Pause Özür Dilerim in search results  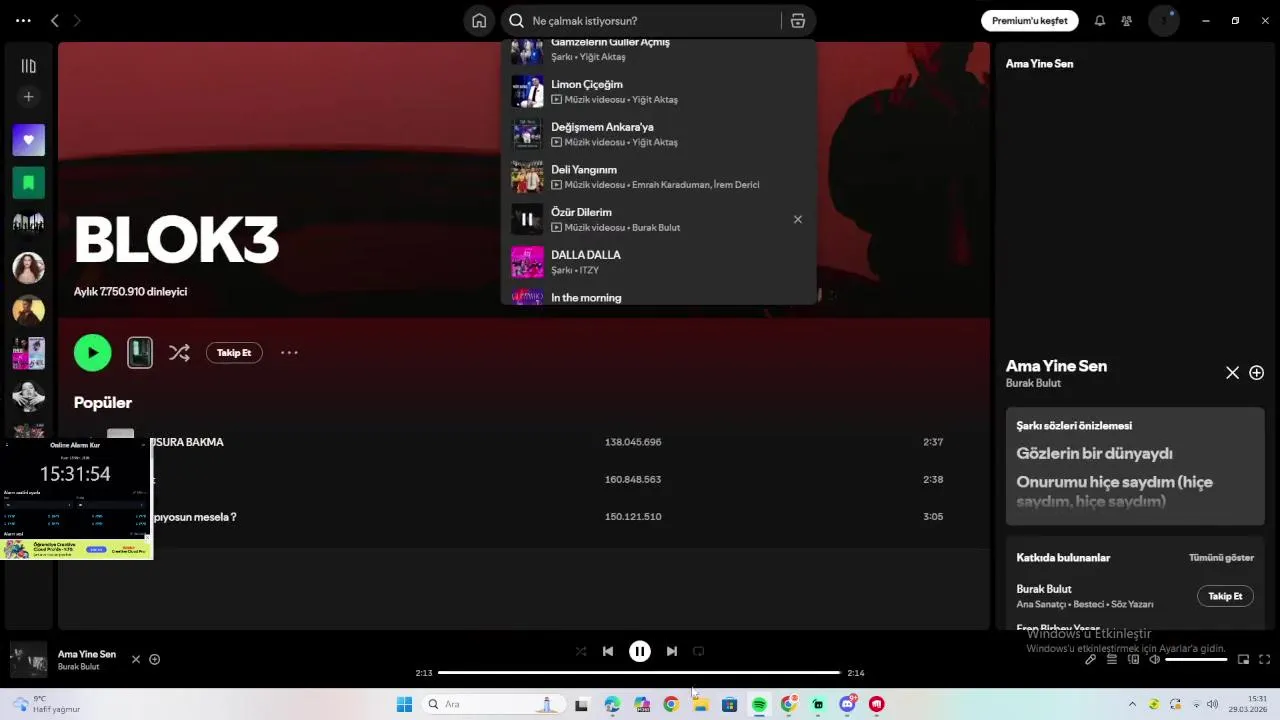(x=527, y=219)
